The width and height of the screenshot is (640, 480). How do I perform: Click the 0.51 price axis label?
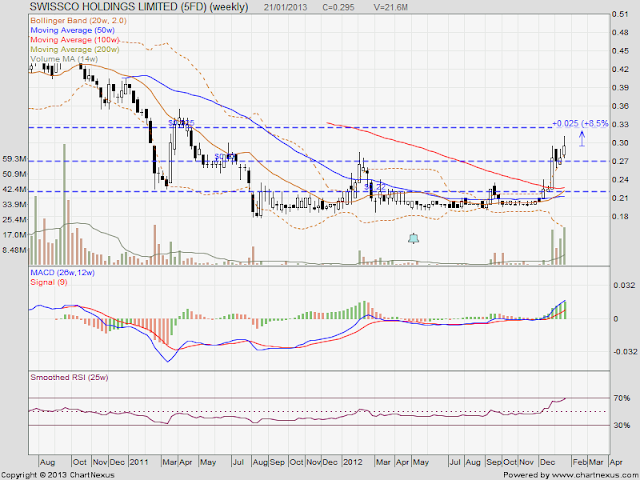[620, 14]
